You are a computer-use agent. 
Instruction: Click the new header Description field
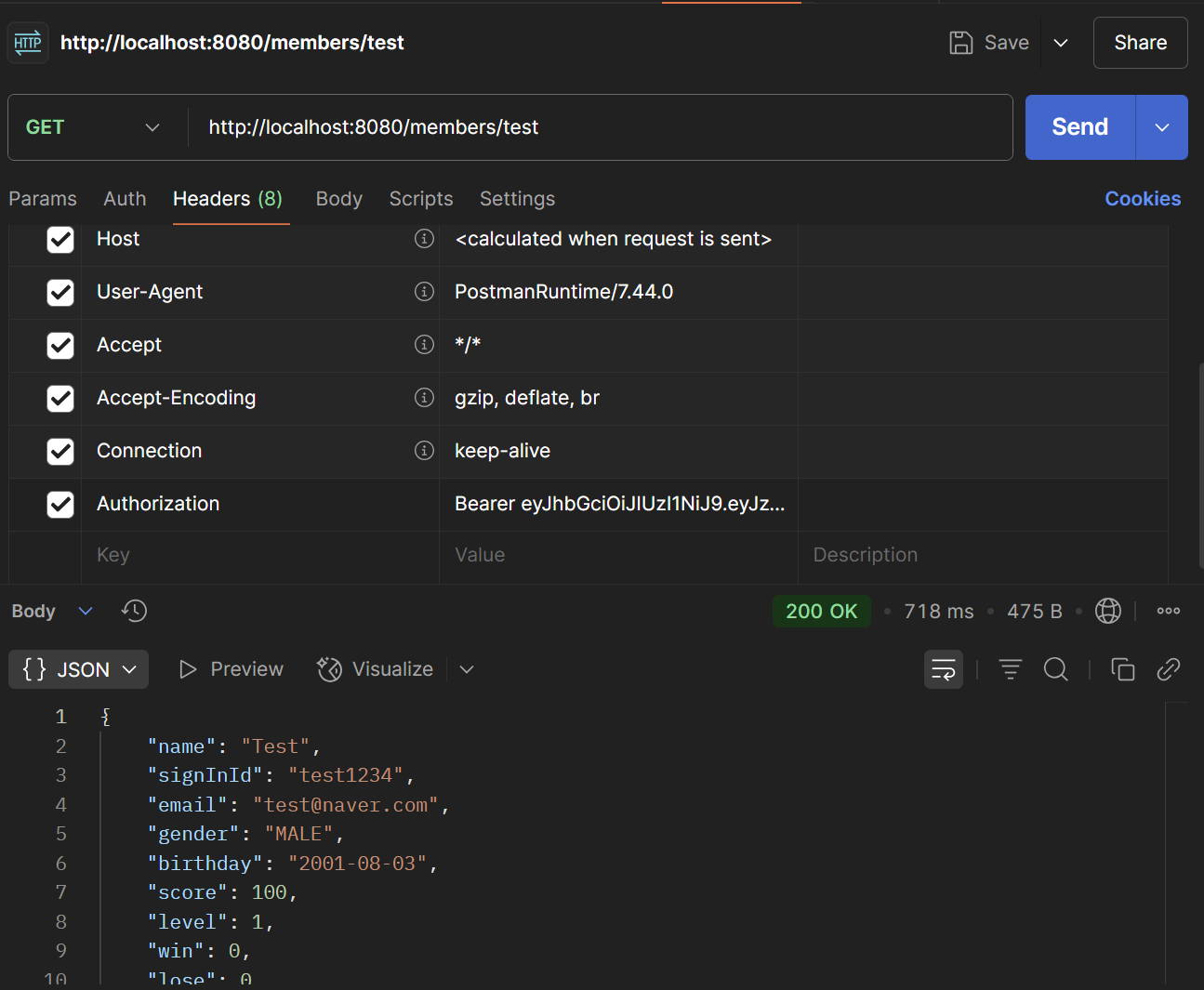point(983,555)
